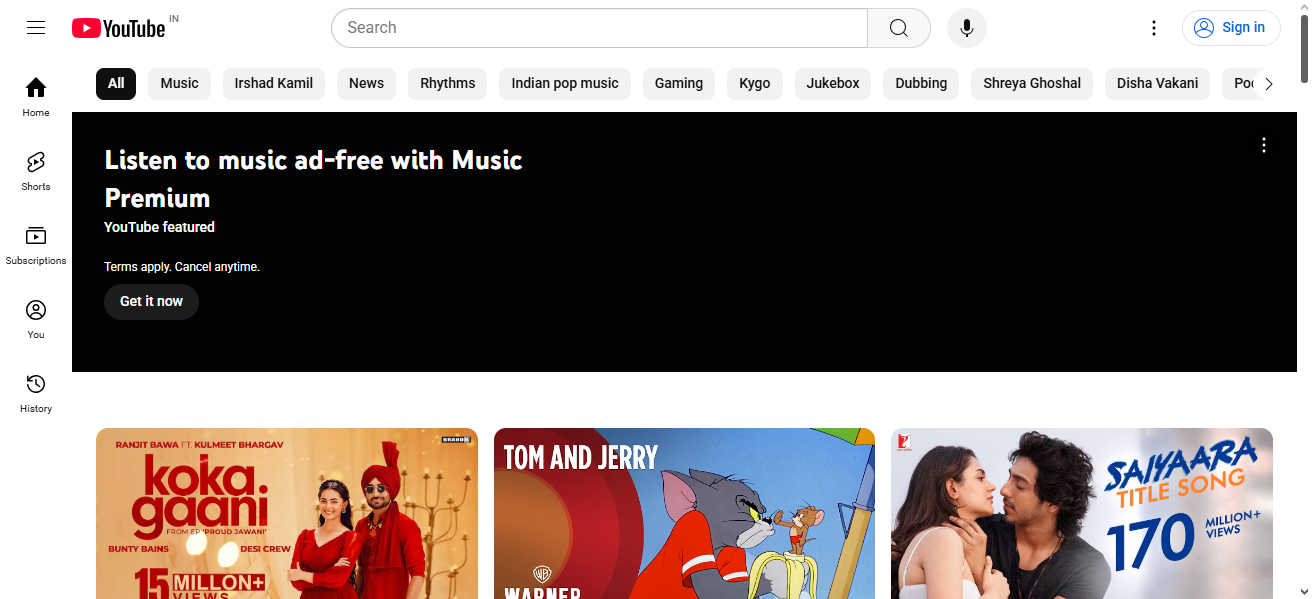Open History from the sidebar
This screenshot has width=1312, height=599.
click(x=36, y=393)
